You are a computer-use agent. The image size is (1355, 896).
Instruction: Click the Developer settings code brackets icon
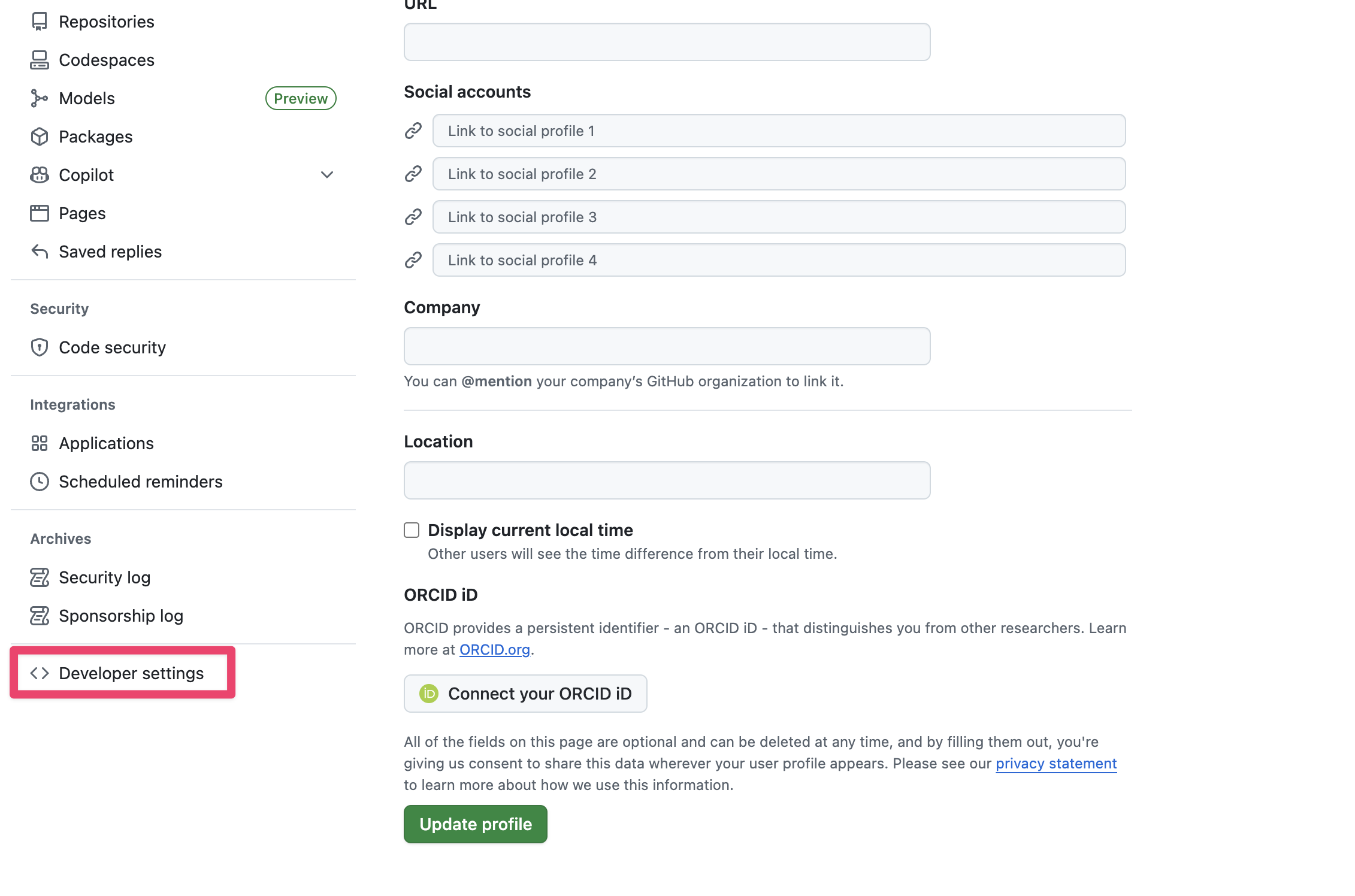40,673
